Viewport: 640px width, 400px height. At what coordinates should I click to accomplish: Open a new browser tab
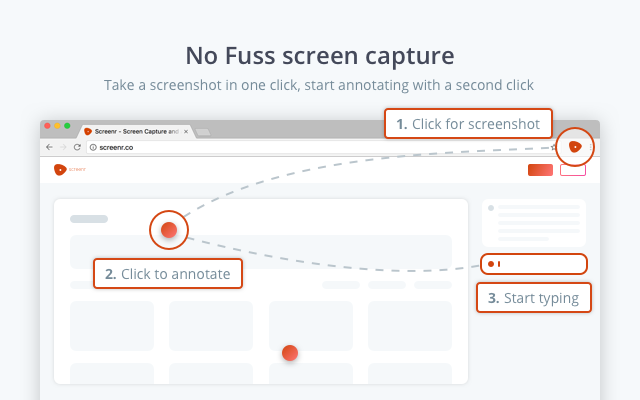pyautogui.click(x=203, y=132)
